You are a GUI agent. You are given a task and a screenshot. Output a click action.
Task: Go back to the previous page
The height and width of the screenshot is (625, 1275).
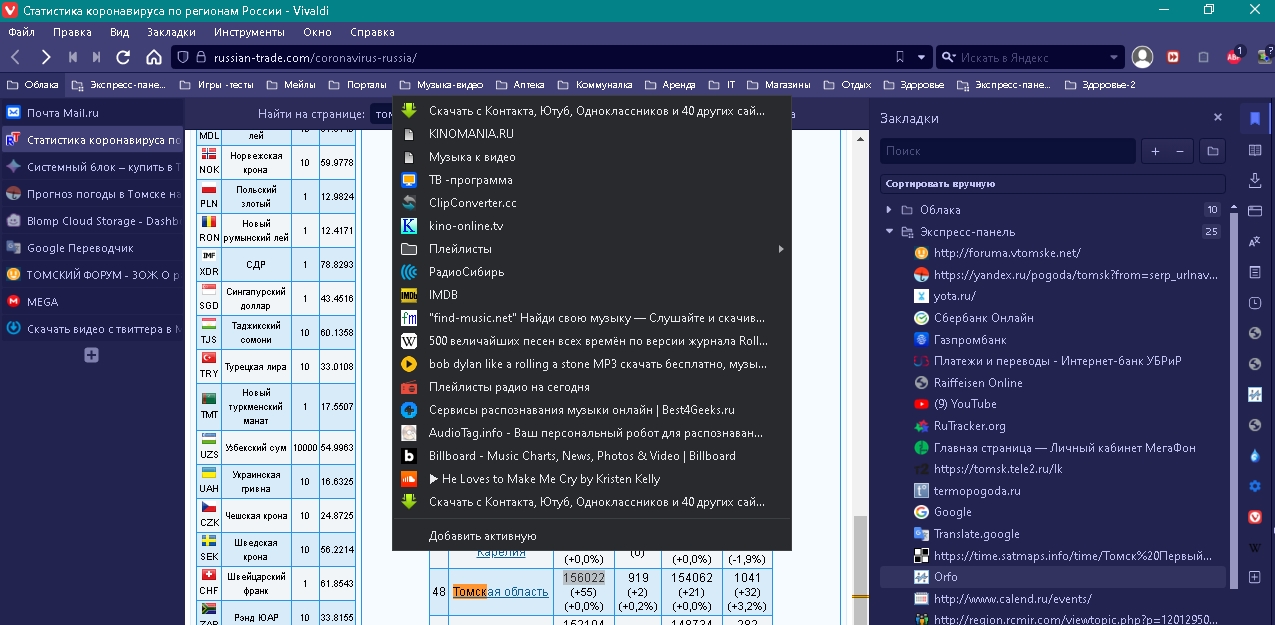17,57
